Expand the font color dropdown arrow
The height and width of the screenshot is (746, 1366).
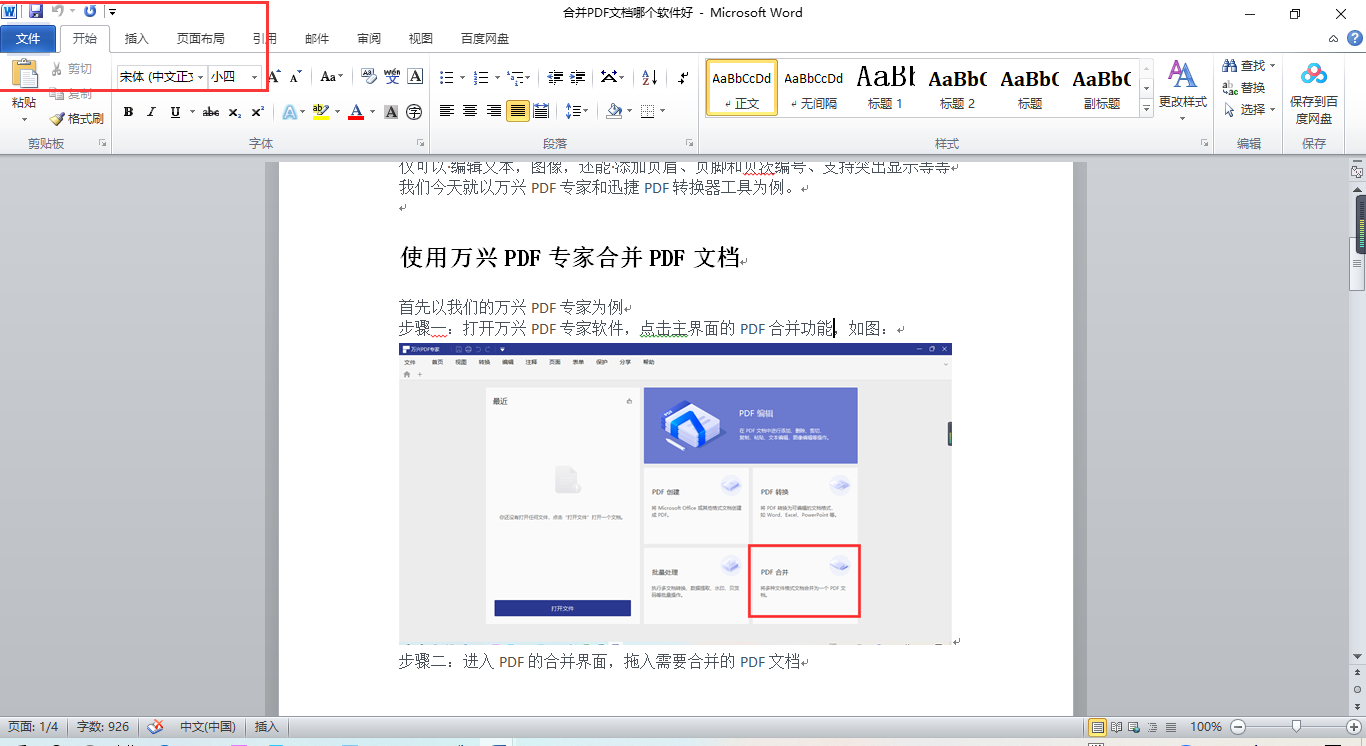tap(372, 112)
